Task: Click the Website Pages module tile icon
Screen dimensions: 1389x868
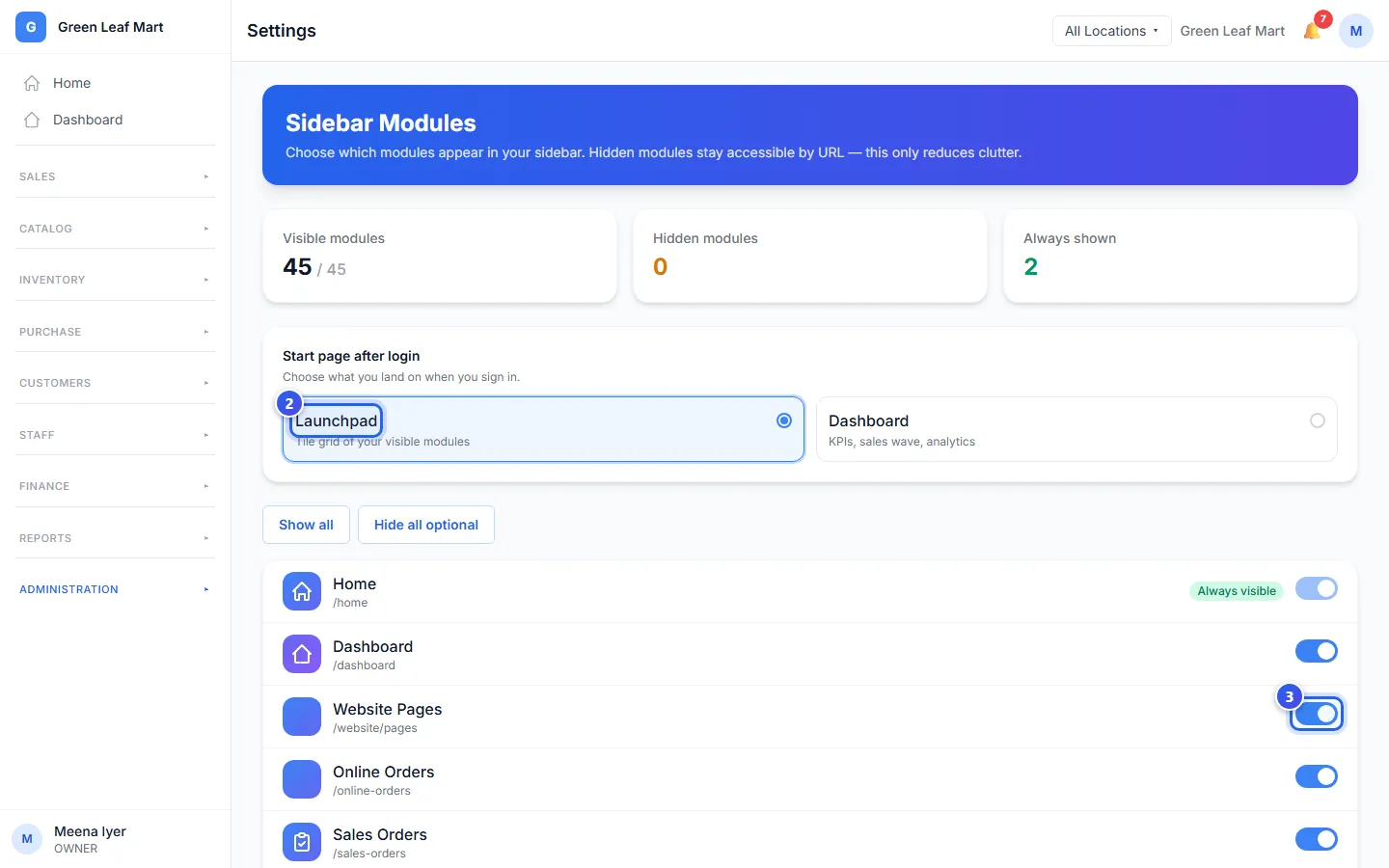Action: click(x=302, y=717)
